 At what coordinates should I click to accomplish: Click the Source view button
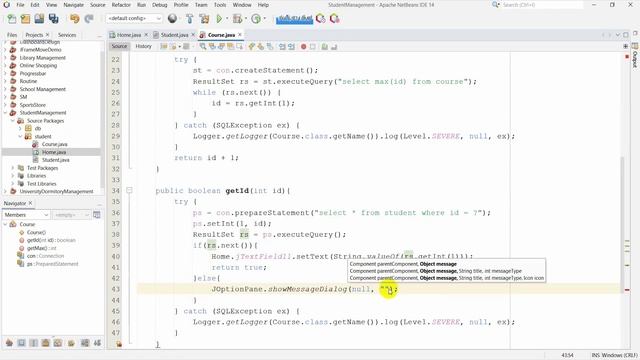coord(120,47)
